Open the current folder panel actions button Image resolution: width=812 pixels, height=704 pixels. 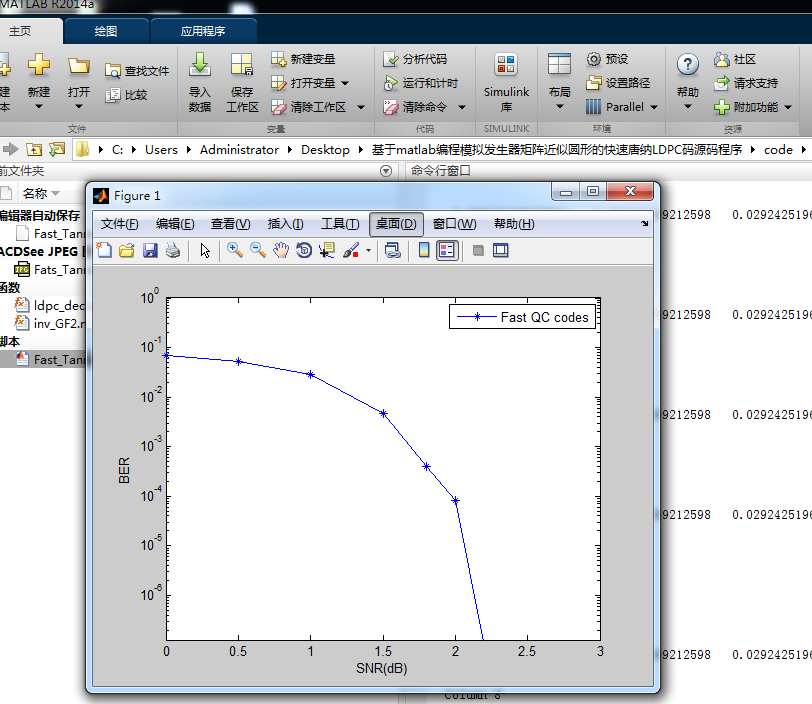click(x=386, y=171)
